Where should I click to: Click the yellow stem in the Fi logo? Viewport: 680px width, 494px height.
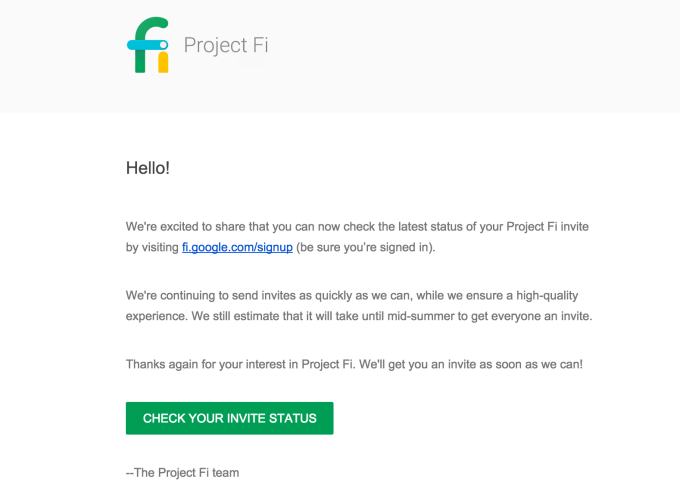163,63
